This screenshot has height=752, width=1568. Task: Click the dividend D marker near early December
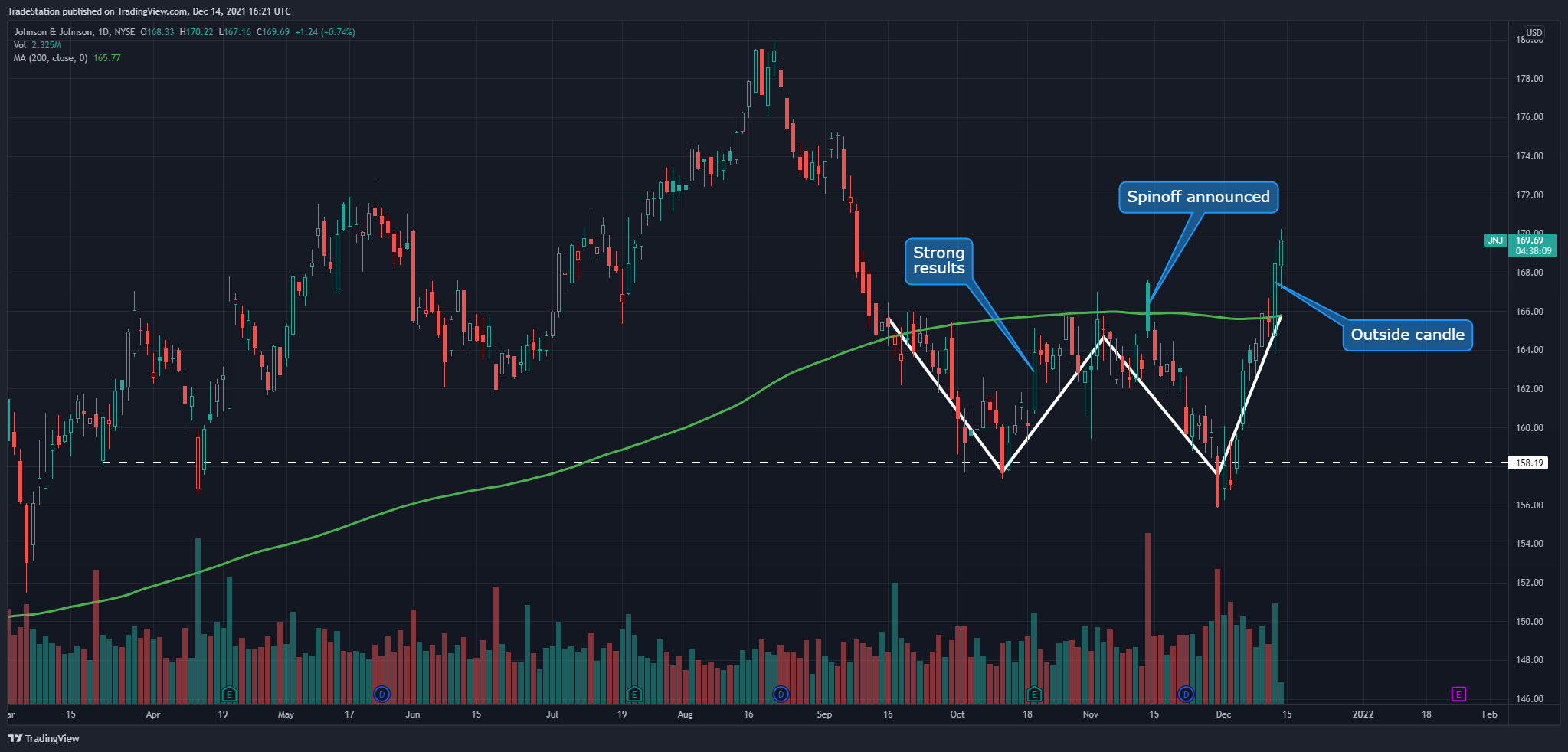click(1185, 695)
